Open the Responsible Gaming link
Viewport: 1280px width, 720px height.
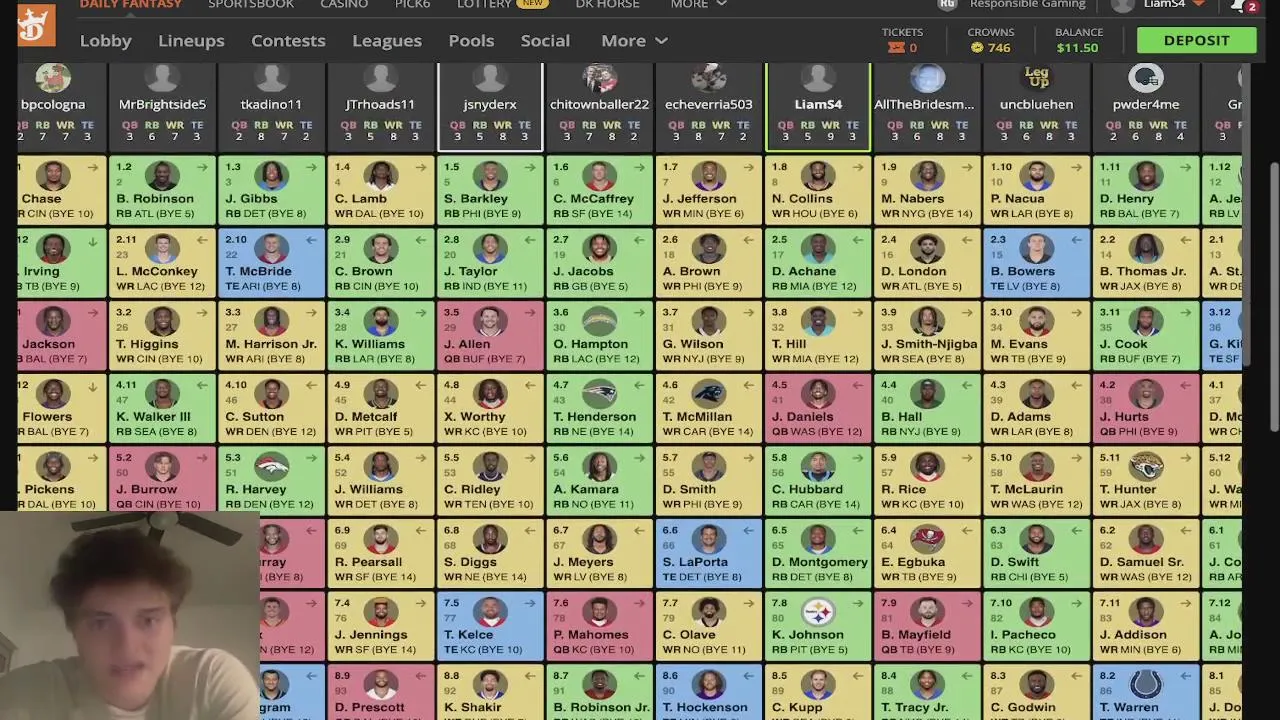[1027, 5]
